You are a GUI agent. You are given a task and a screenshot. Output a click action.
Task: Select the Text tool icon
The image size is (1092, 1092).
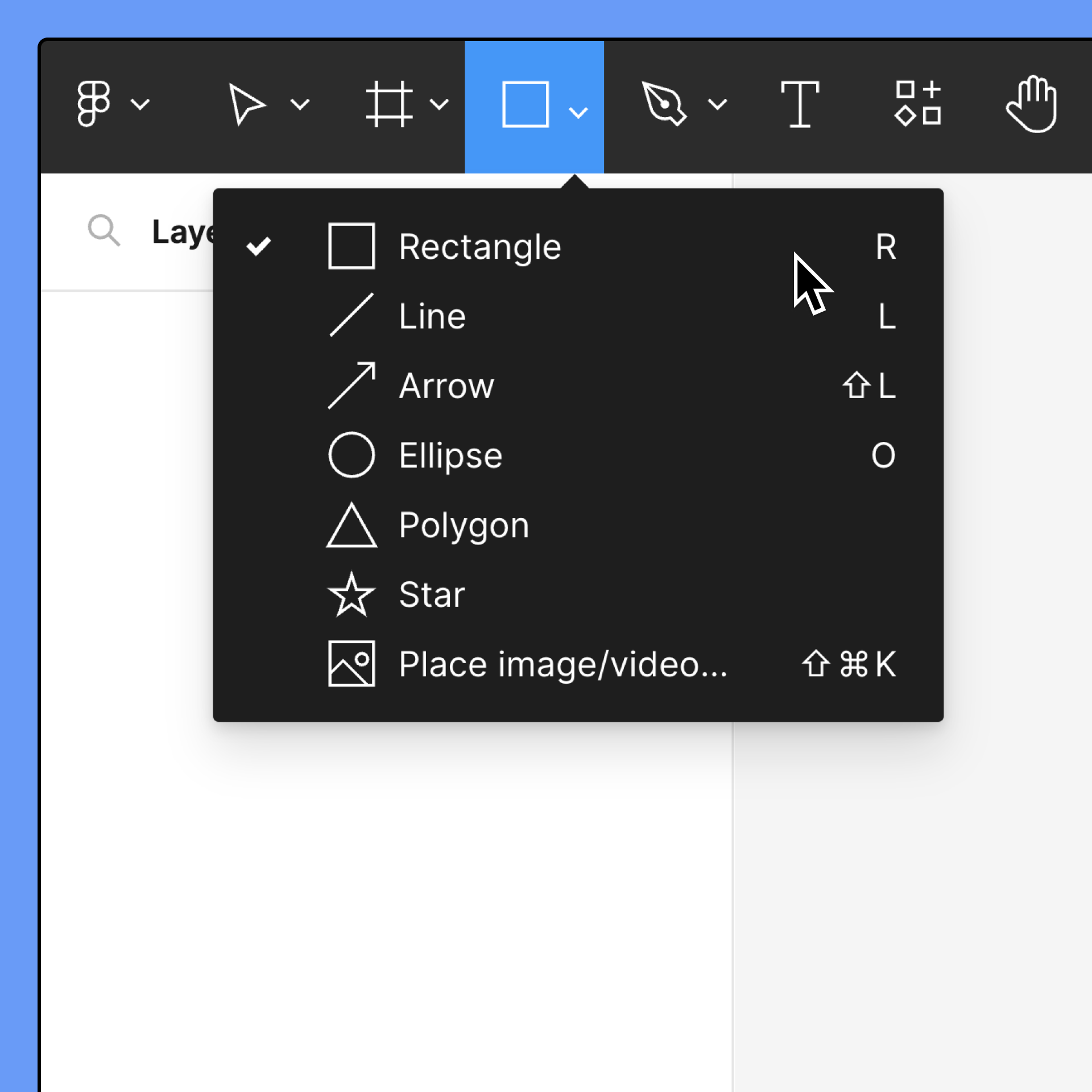(800, 104)
